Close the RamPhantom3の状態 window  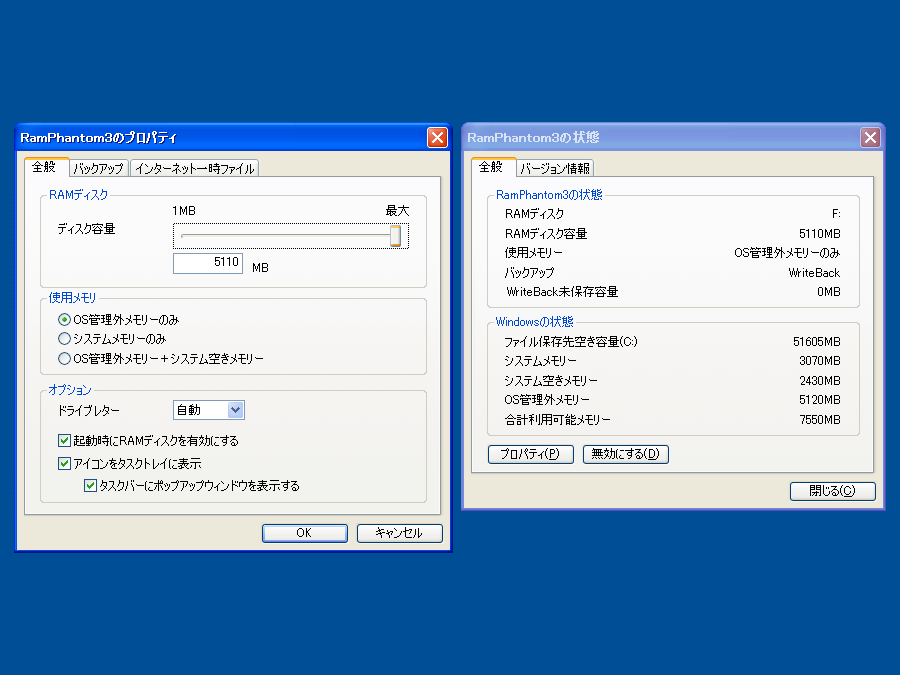870,138
